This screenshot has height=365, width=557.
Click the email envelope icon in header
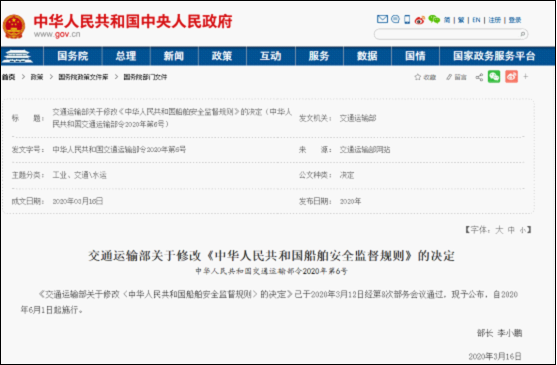(x=382, y=19)
